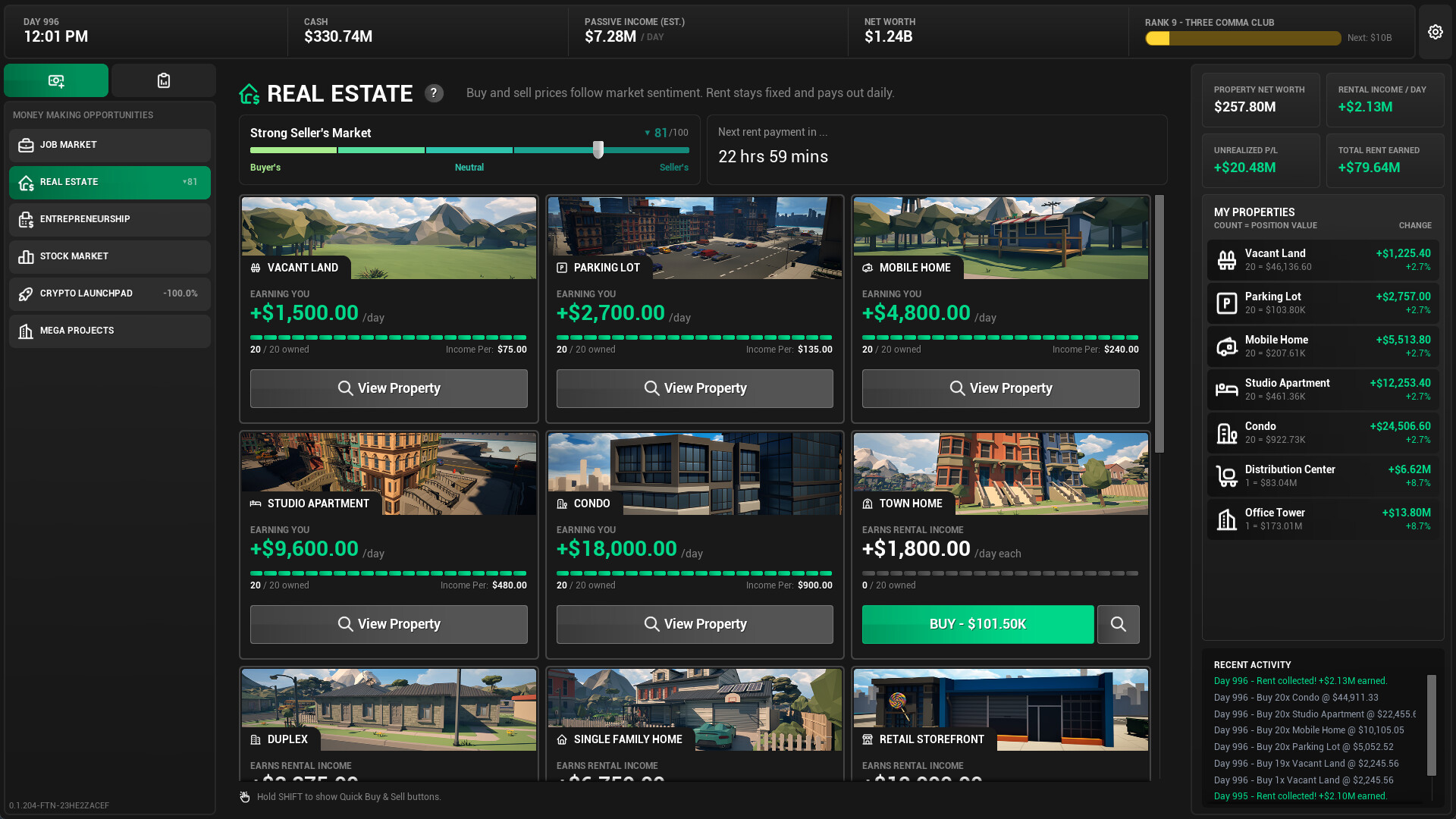The height and width of the screenshot is (819, 1456).
Task: Select Office Tower icon in My Properties
Action: 1227,519
